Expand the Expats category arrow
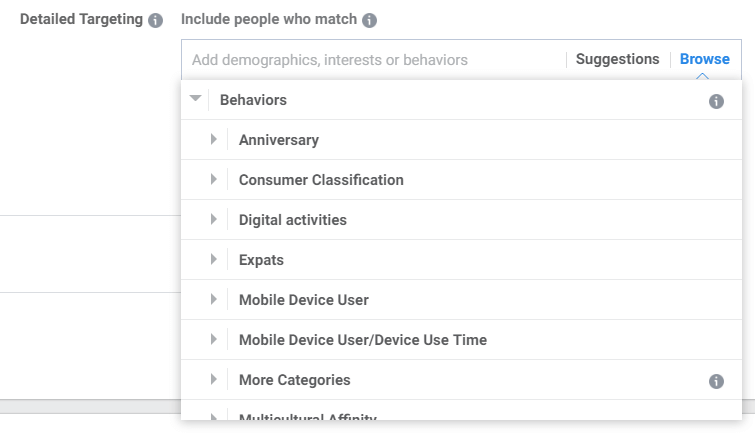The width and height of the screenshot is (755, 435). pyautogui.click(x=214, y=259)
